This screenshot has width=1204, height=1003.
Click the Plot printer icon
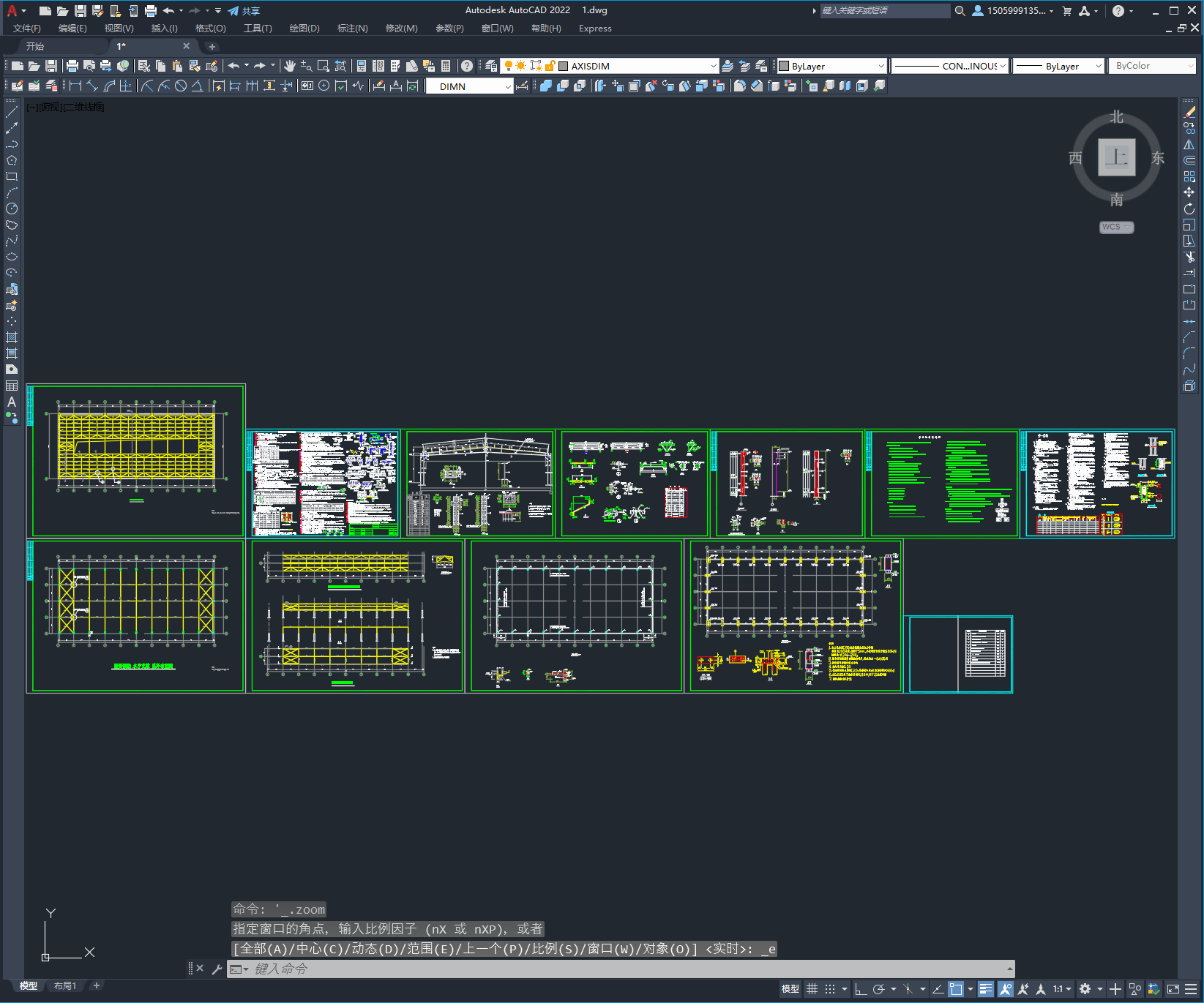(x=72, y=66)
